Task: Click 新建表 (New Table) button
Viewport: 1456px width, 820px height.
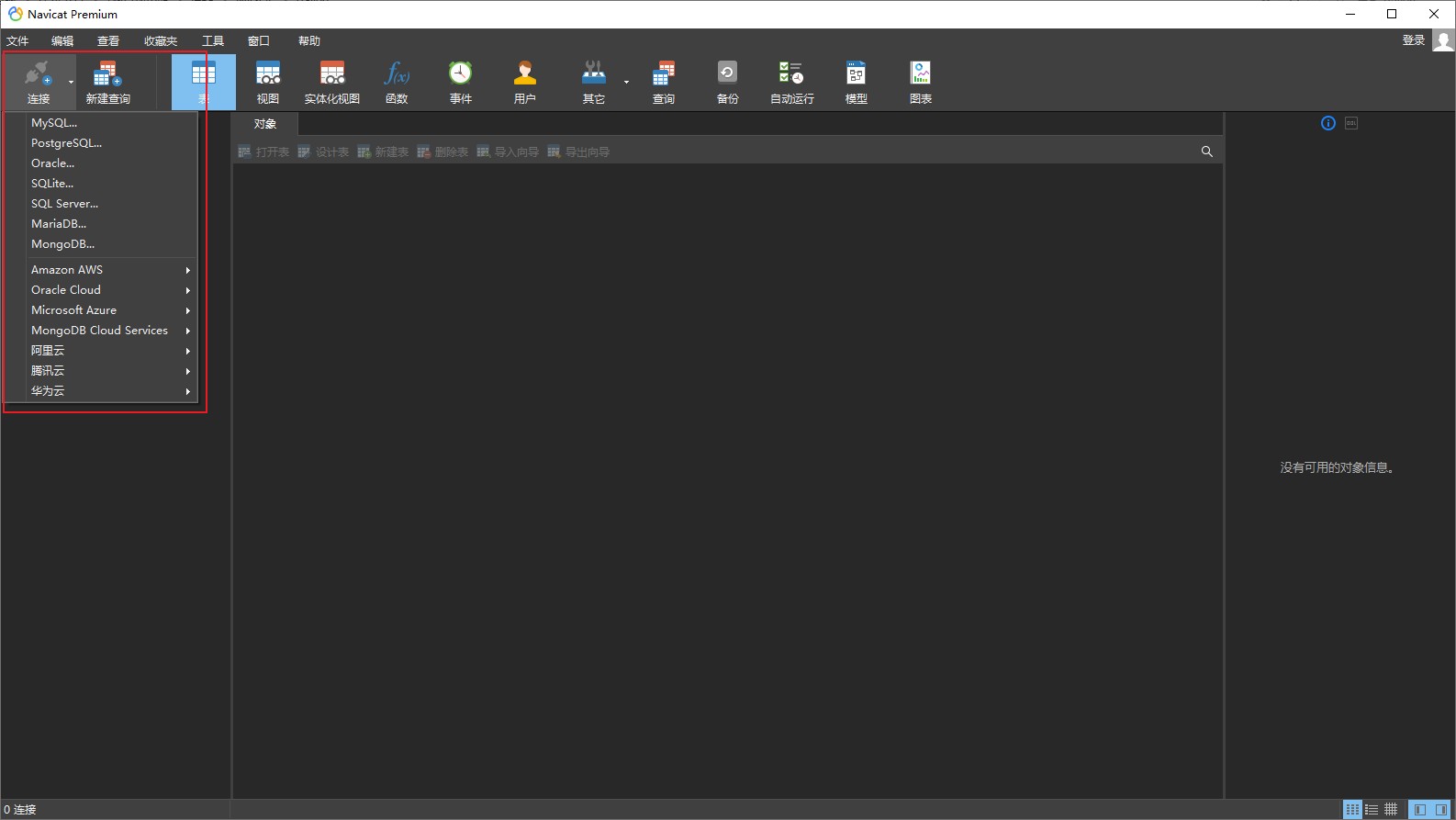Action: point(383,152)
